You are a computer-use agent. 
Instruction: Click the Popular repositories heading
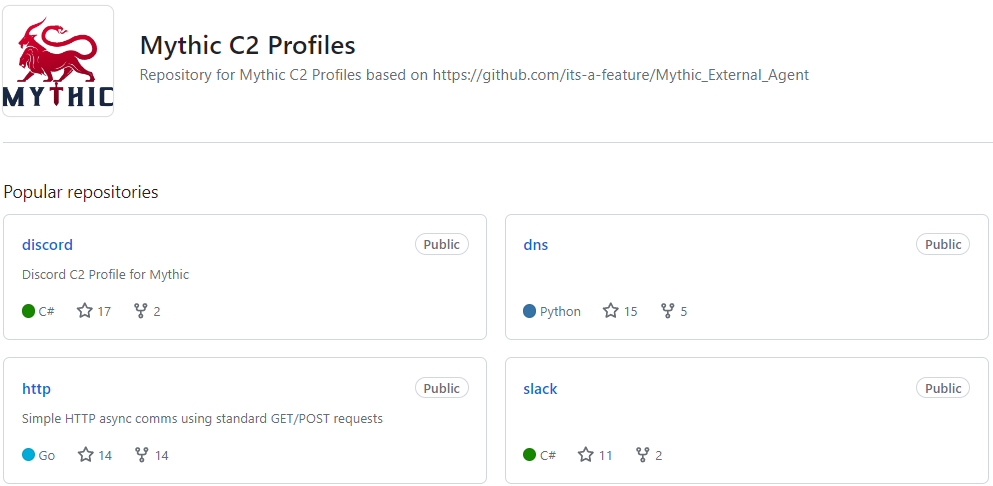point(81,192)
